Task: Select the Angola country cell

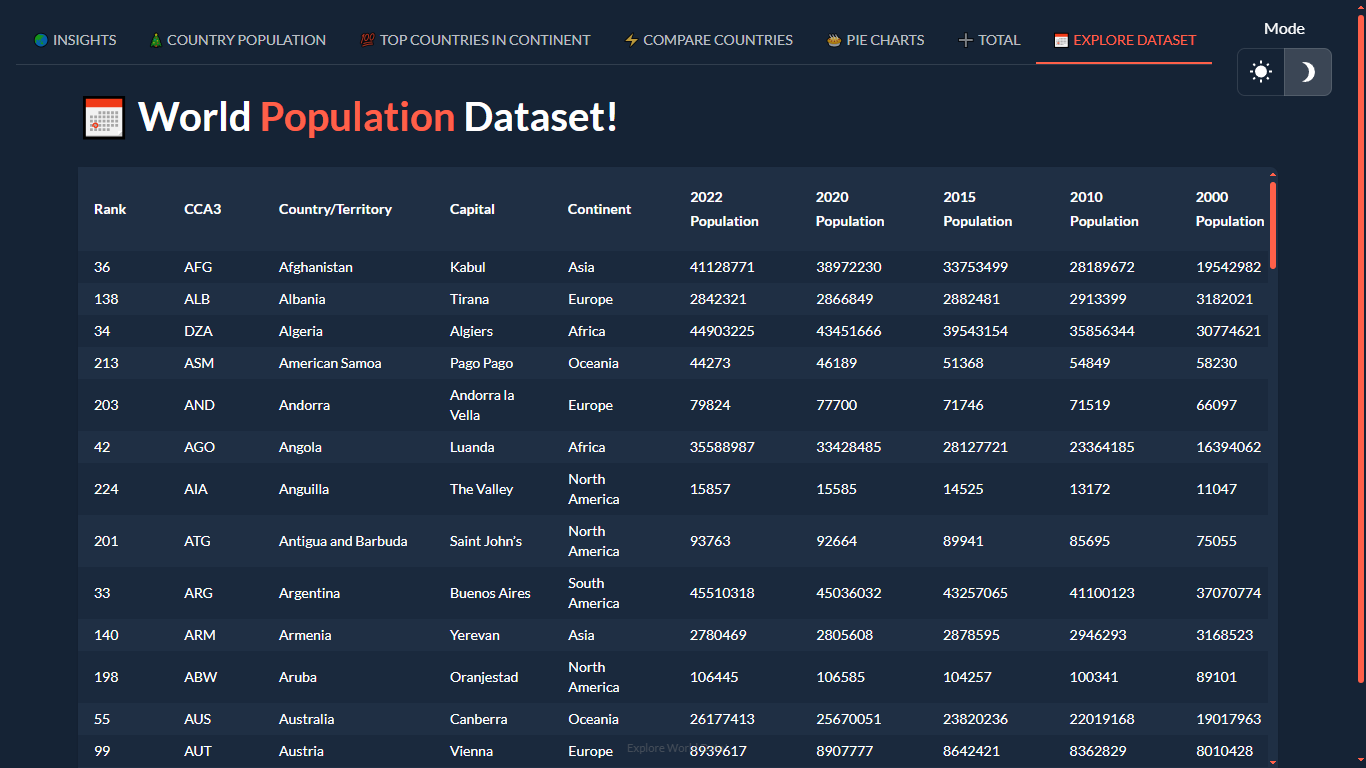Action: (x=300, y=447)
